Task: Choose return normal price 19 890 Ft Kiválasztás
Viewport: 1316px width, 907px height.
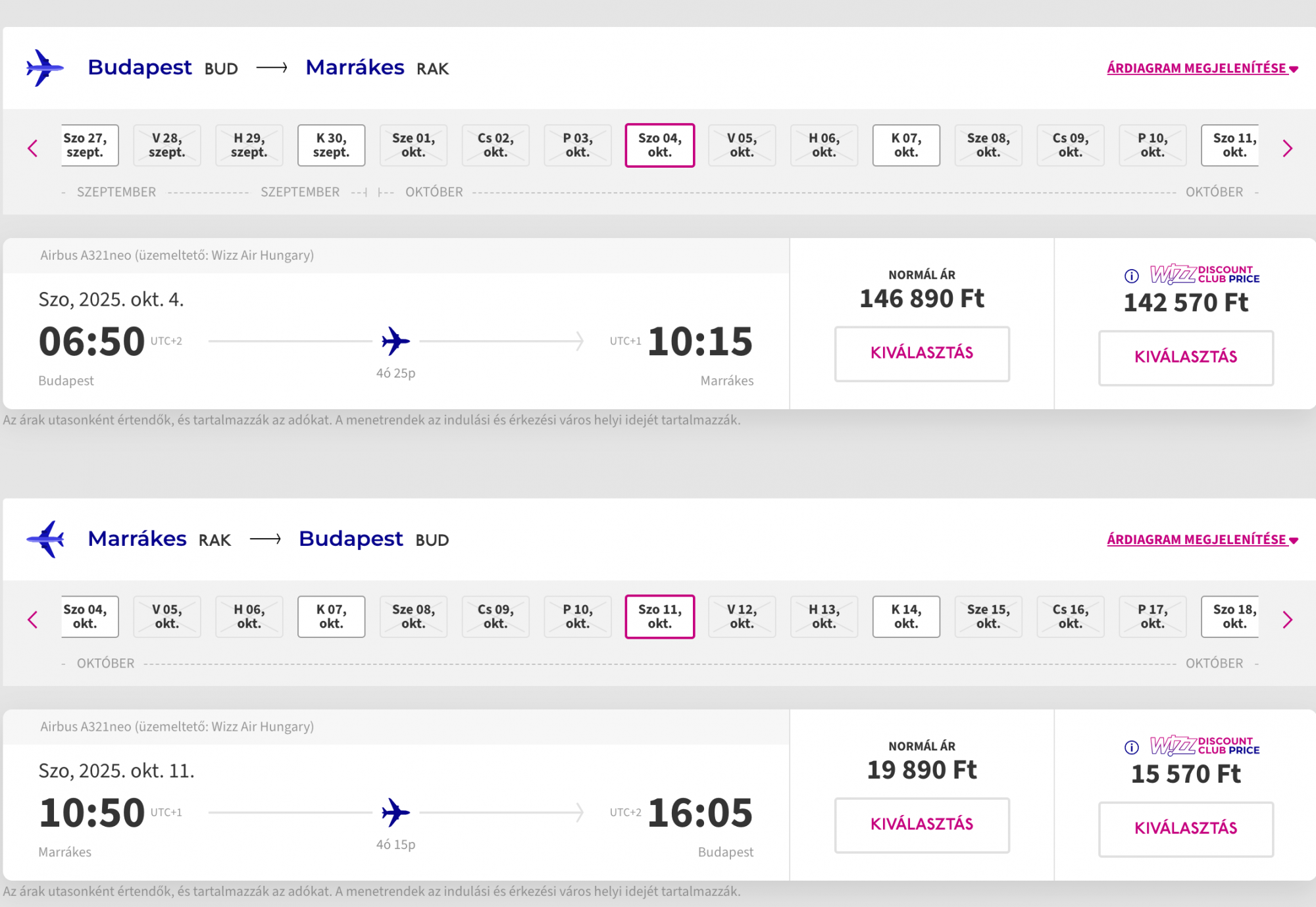Action: [x=922, y=825]
